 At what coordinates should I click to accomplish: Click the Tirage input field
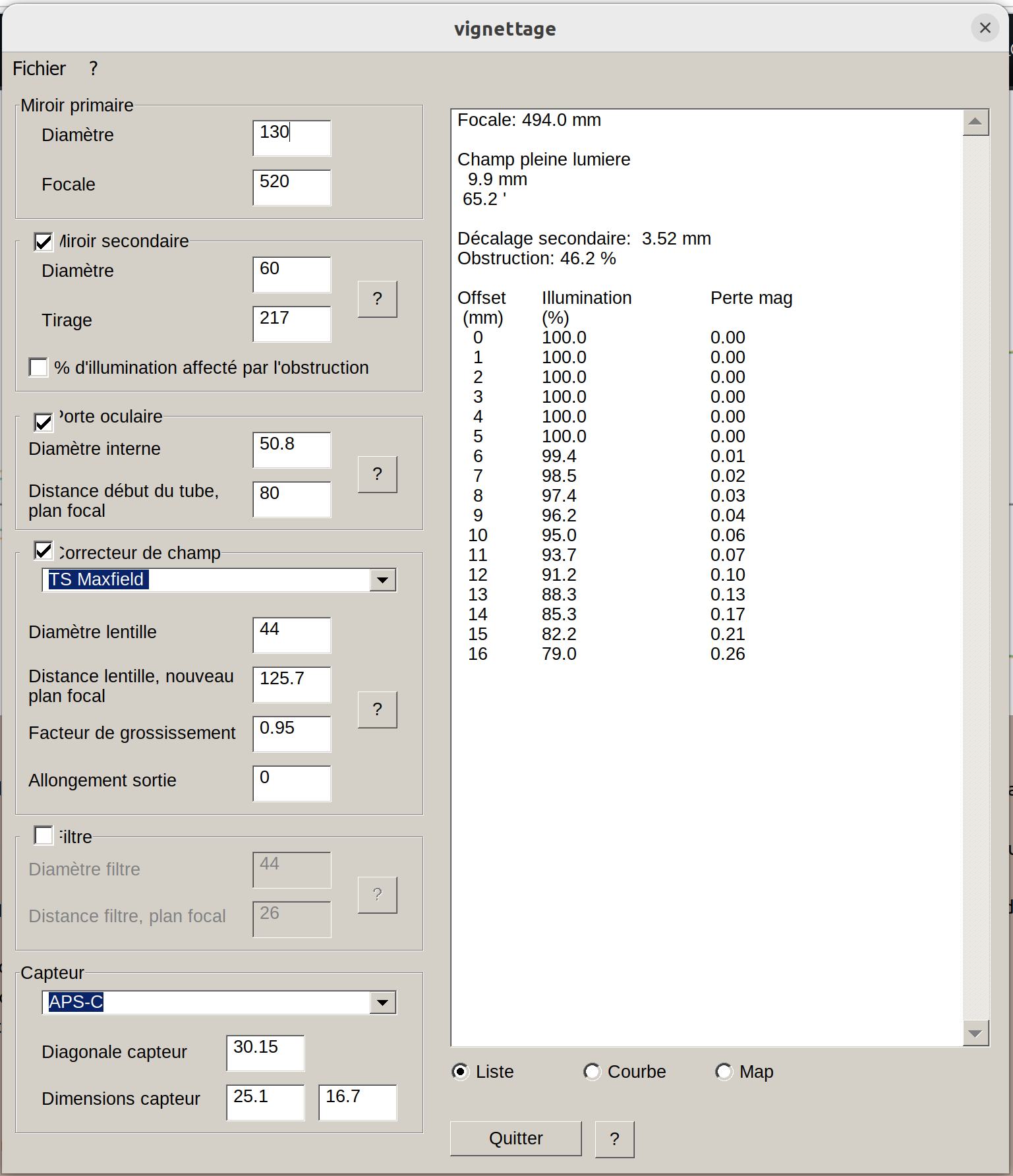[292, 324]
